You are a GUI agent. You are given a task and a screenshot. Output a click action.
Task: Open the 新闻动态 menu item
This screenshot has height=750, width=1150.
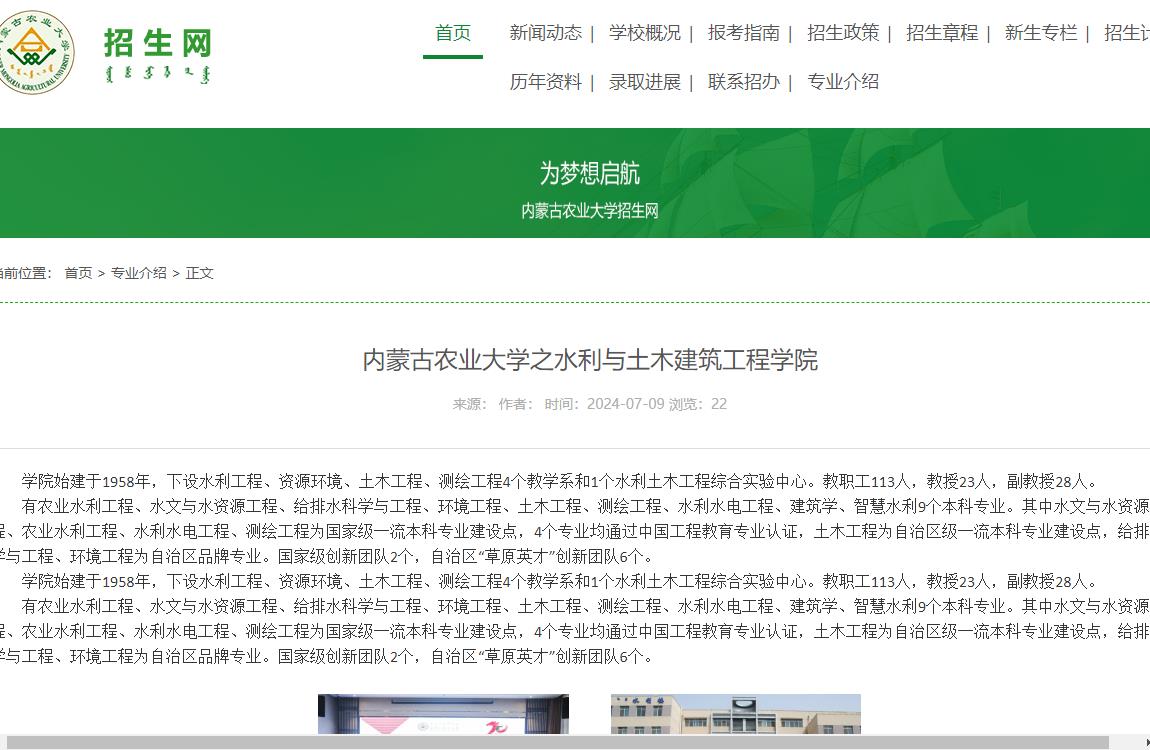tap(545, 33)
